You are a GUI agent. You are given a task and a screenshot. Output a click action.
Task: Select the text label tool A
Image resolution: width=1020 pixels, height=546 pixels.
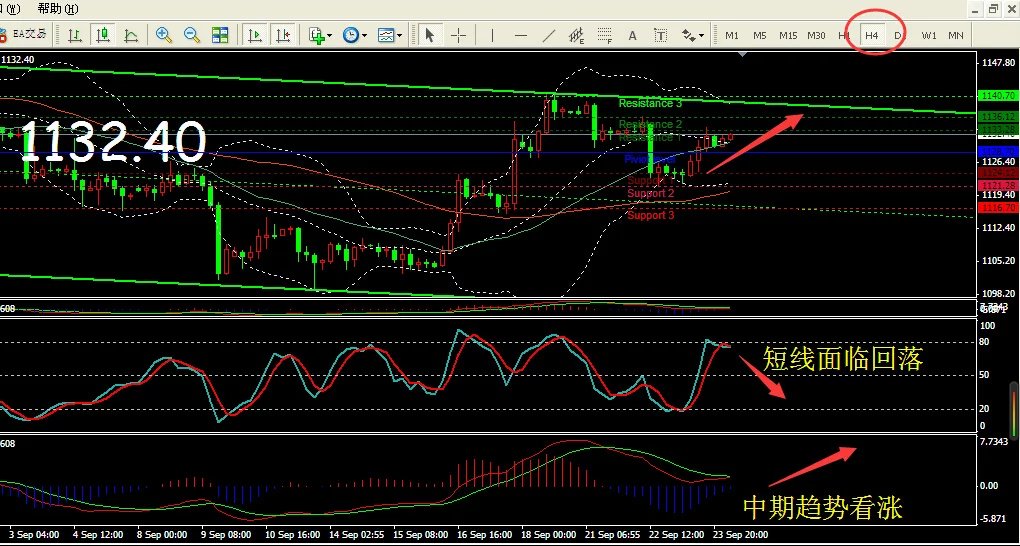632,35
